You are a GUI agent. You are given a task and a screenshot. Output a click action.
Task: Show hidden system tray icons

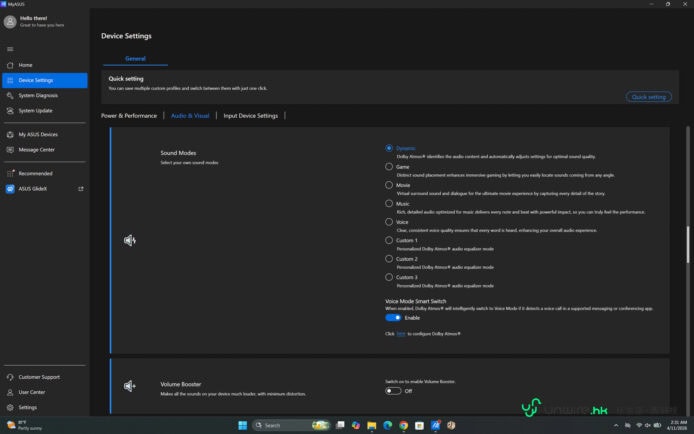pos(616,425)
